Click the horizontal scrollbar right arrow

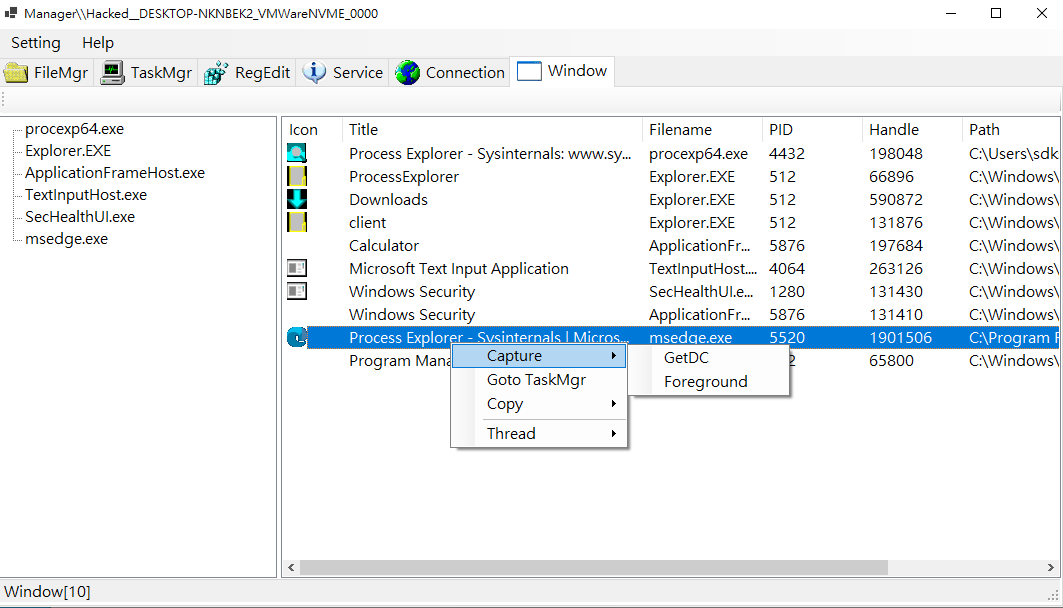pos(1050,567)
